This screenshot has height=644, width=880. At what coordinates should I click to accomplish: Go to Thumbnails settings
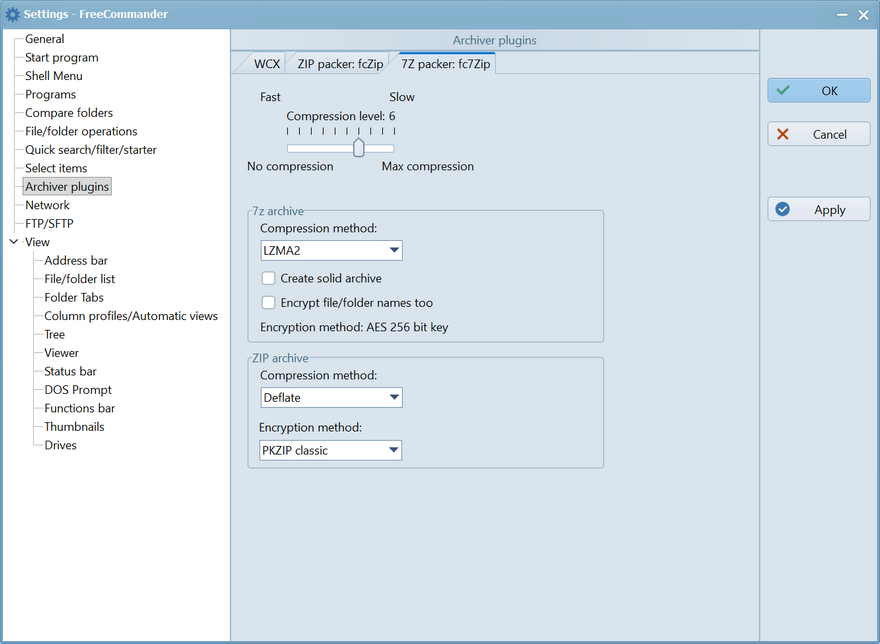74,427
